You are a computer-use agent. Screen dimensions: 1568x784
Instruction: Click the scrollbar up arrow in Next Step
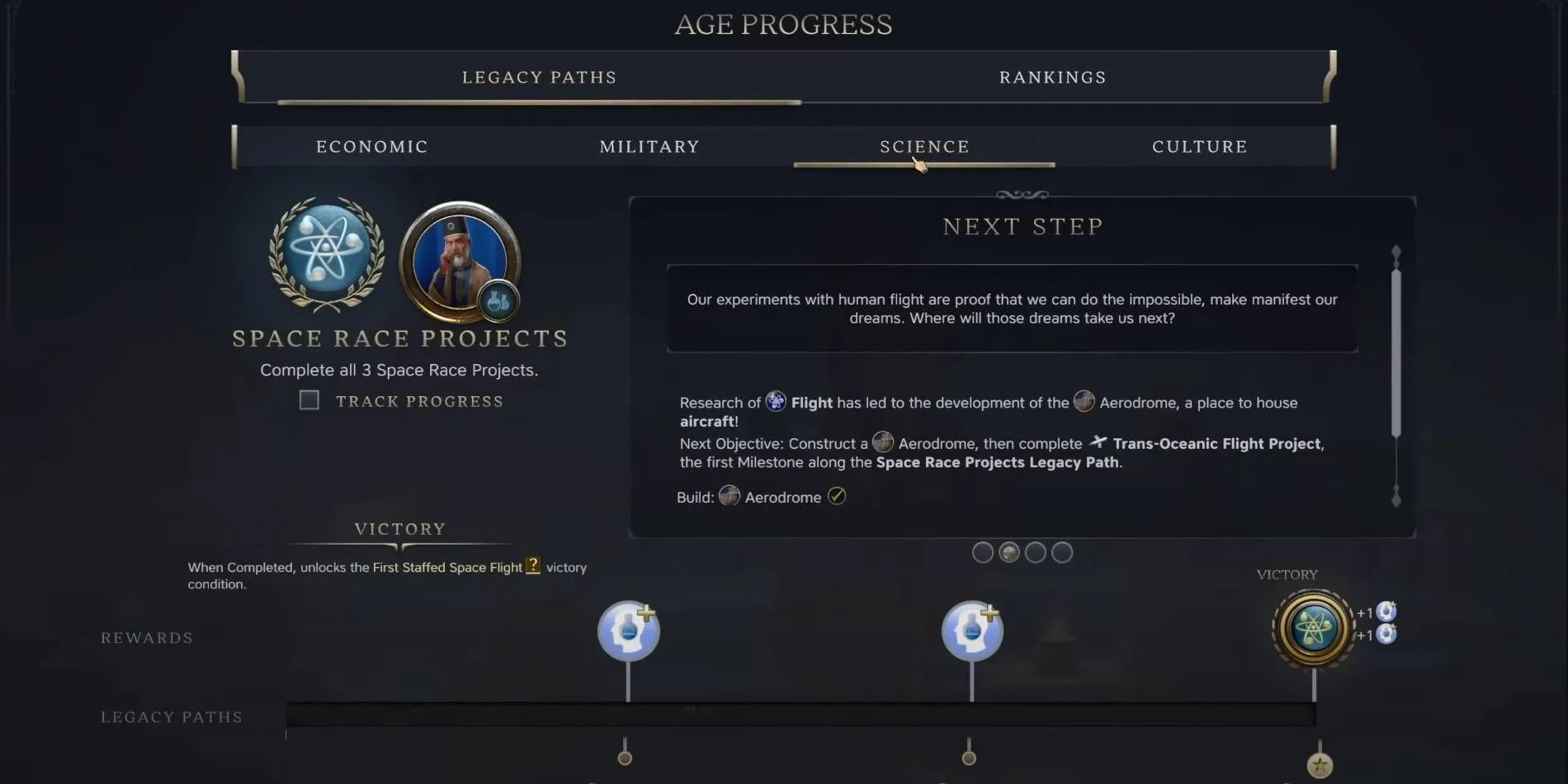(1396, 252)
